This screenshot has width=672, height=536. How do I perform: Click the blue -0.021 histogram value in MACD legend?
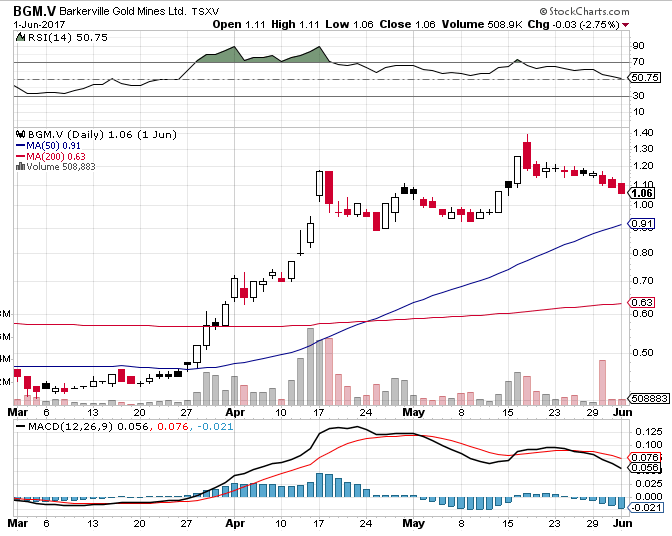click(x=215, y=427)
